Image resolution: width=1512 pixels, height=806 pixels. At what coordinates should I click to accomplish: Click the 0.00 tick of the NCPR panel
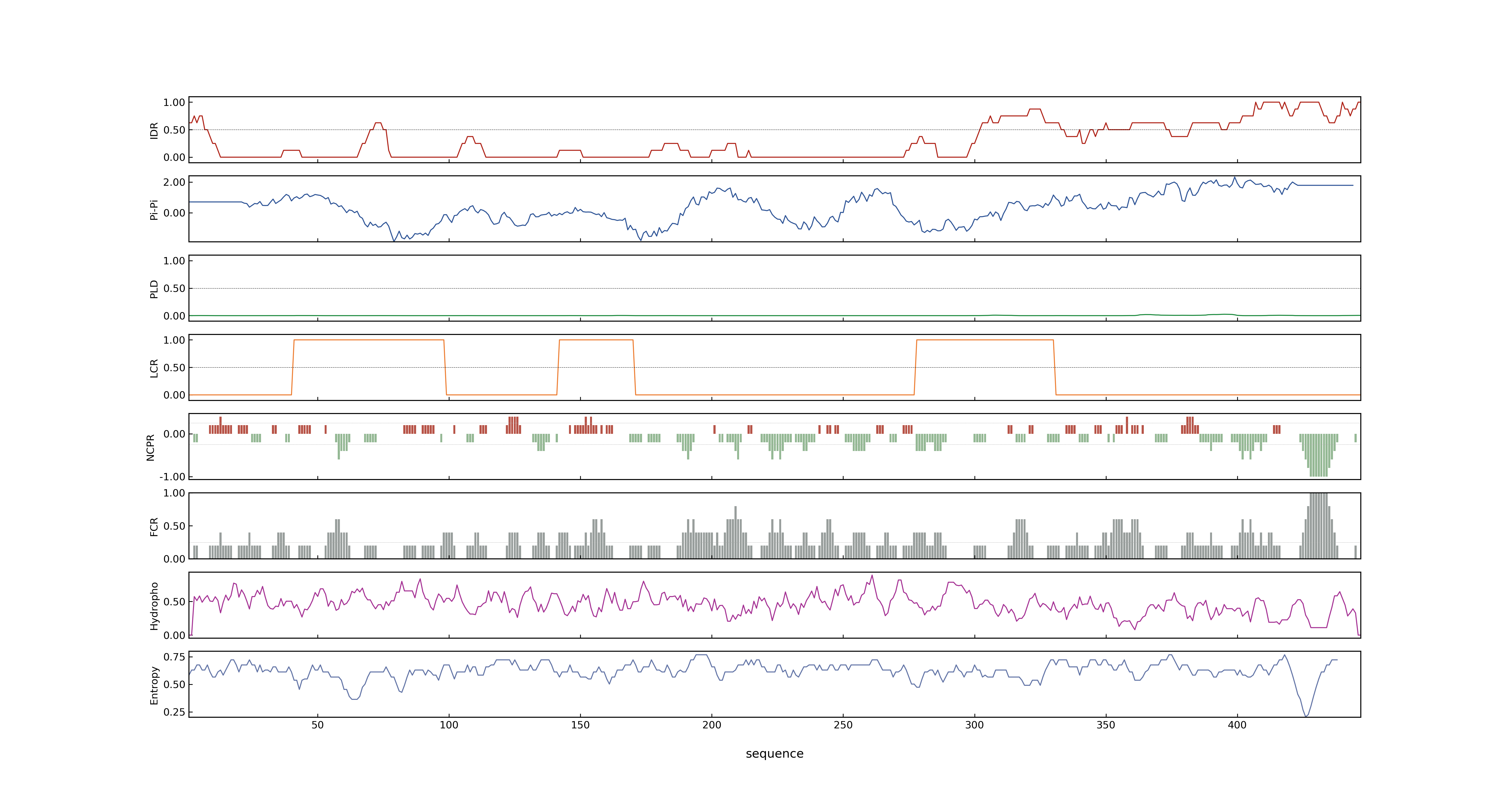(x=174, y=434)
